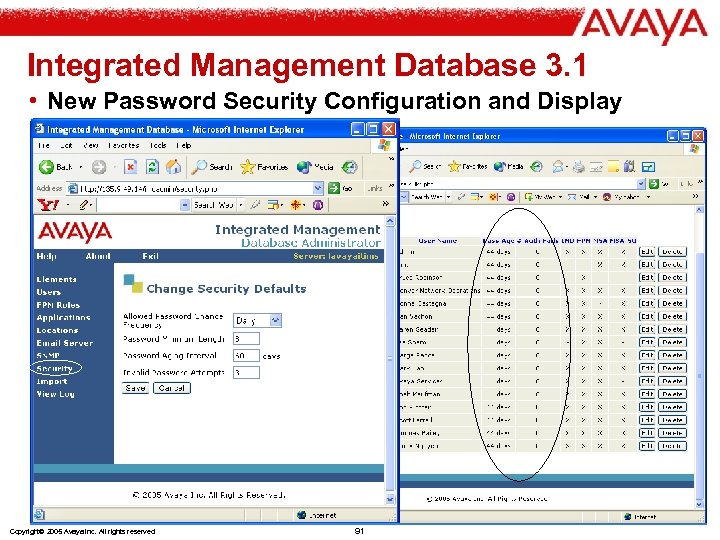Viewport: 720px width, 540px height.
Task: Click My Web icon in rear Yahoo toolbar
Action: coord(529,197)
